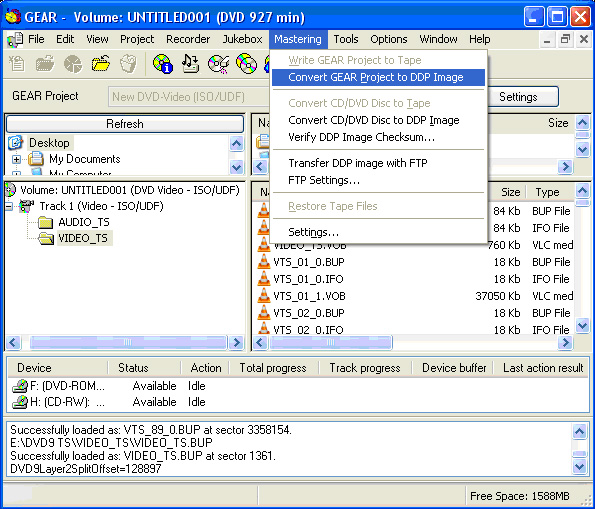Click the Free Space: 1588MB status text
Screen dimensions: 595x509
tap(519, 496)
